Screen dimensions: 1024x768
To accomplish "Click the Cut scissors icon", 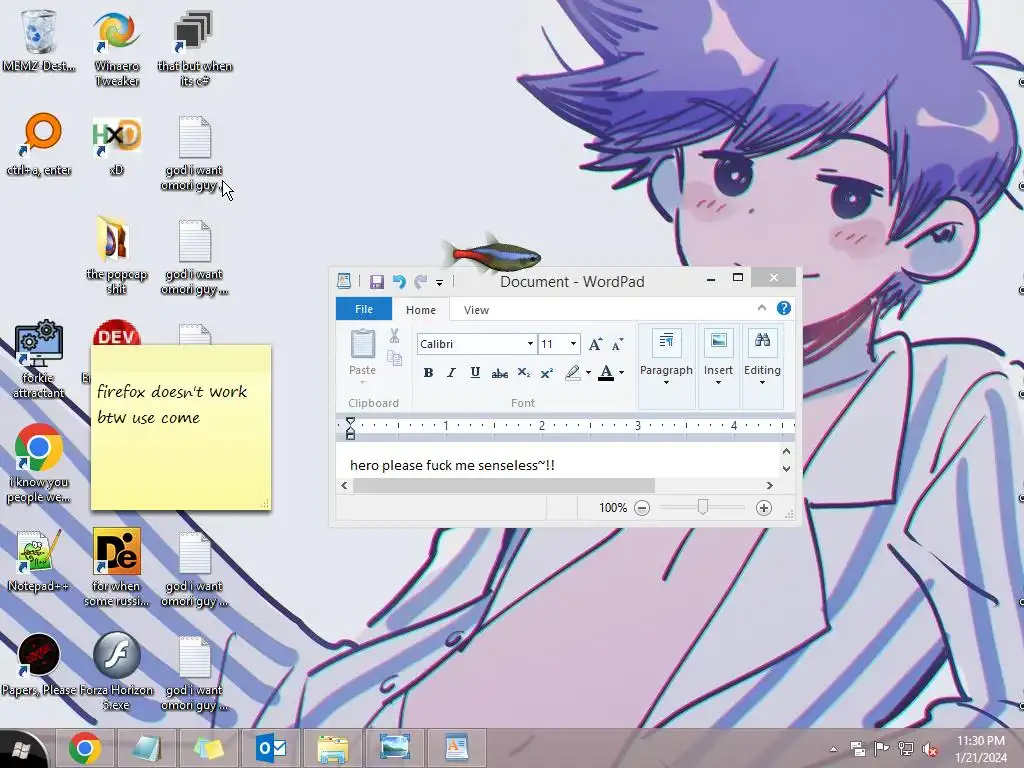I will 394,336.
